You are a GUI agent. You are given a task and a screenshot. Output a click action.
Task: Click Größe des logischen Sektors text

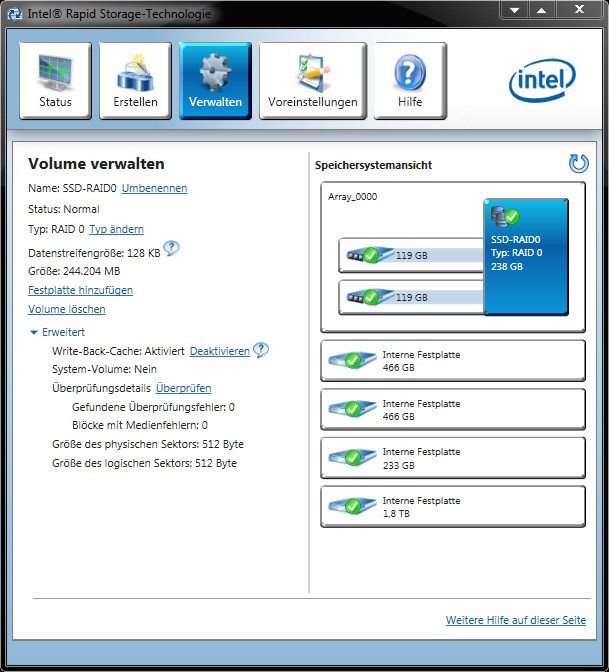[x=144, y=463]
